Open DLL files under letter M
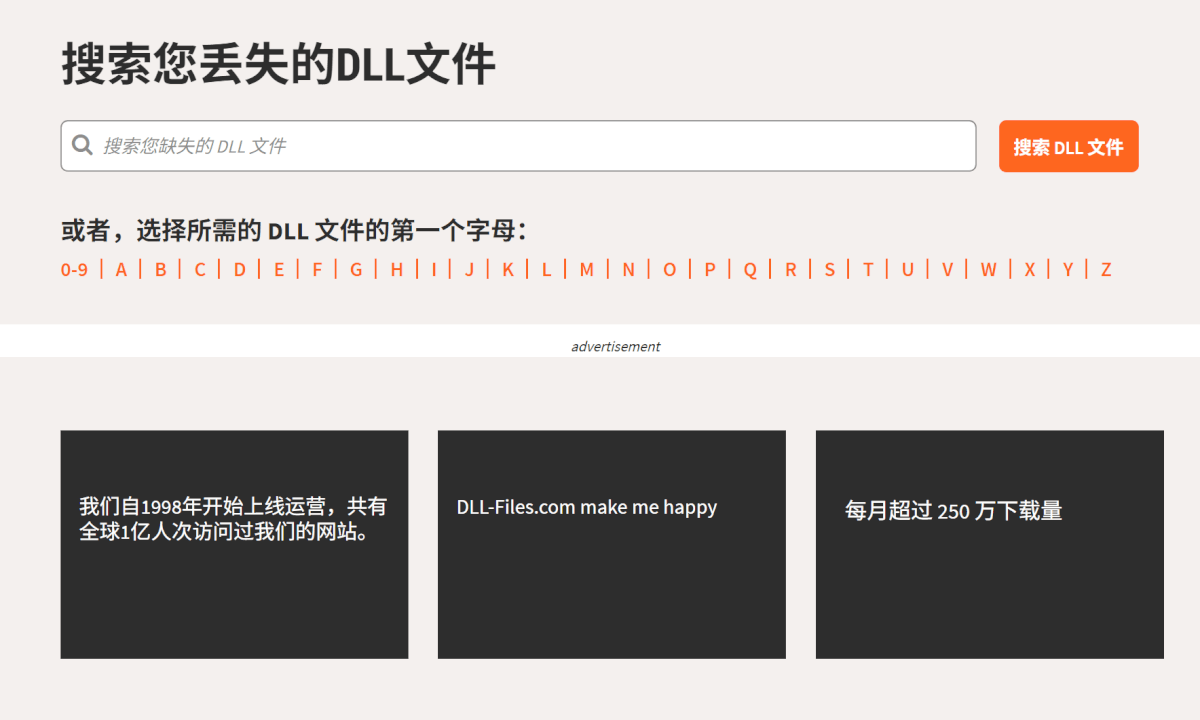This screenshot has width=1200, height=720. pos(586,269)
